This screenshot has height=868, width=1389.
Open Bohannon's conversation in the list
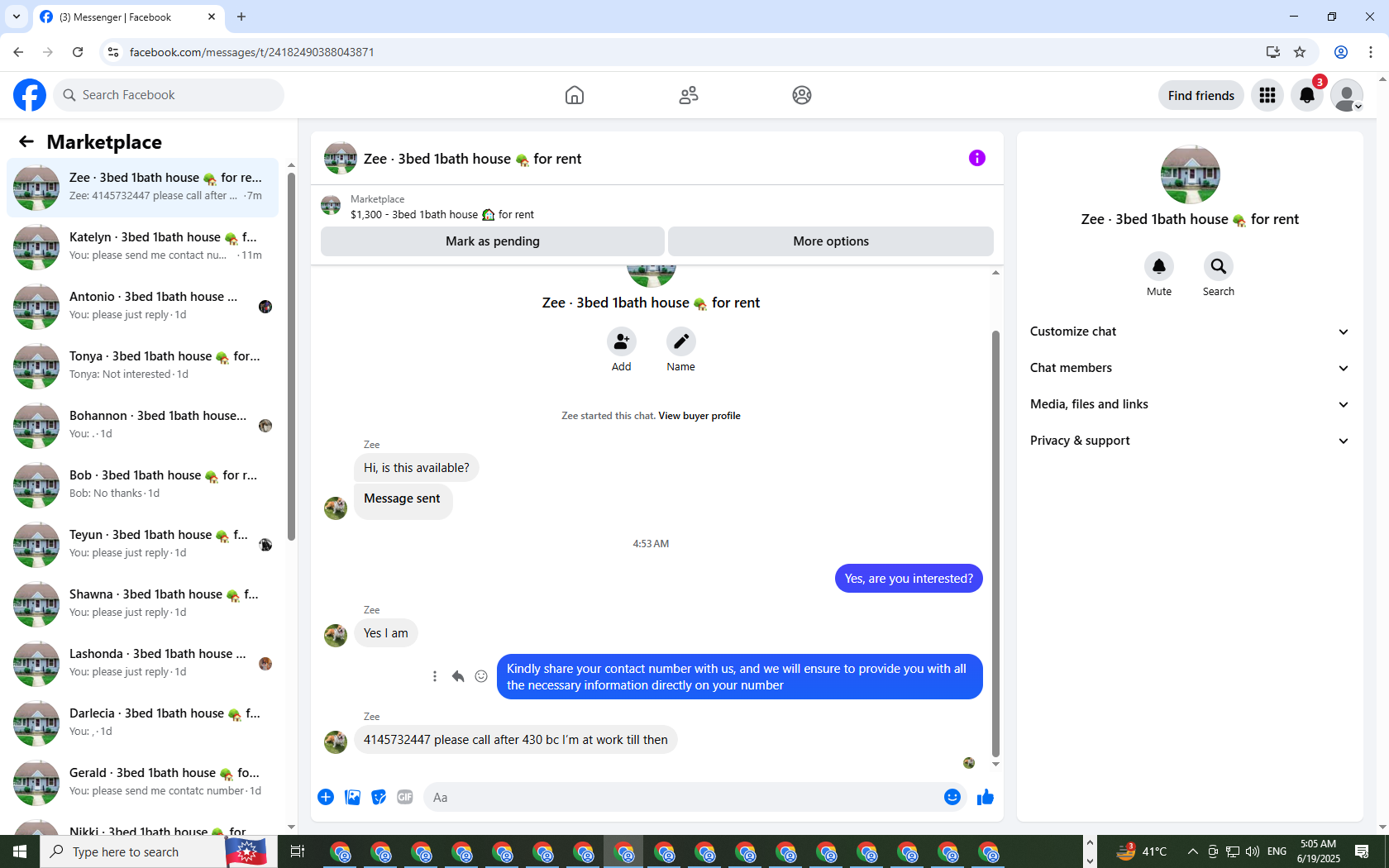142,426
